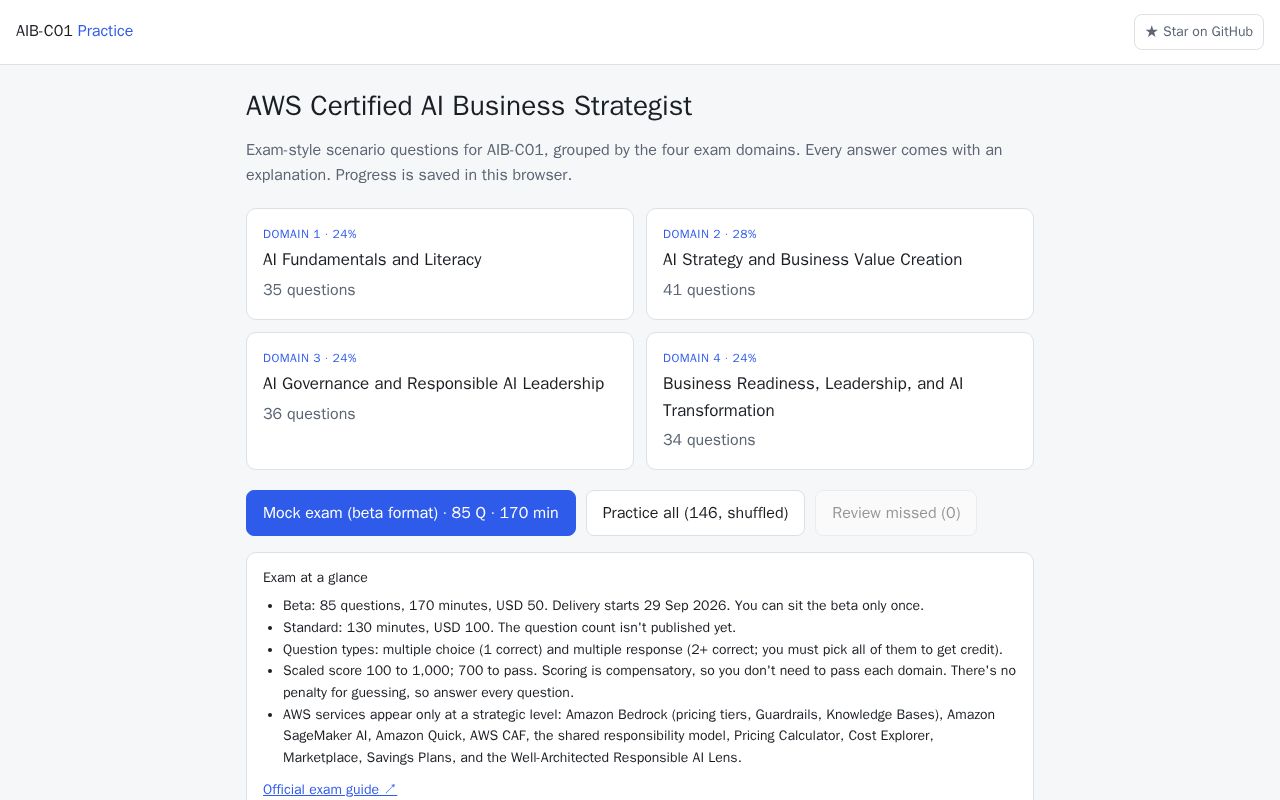Click the bullet starting 'Beta: 85 questions'
This screenshot has height=800, width=1280.
[603, 606]
